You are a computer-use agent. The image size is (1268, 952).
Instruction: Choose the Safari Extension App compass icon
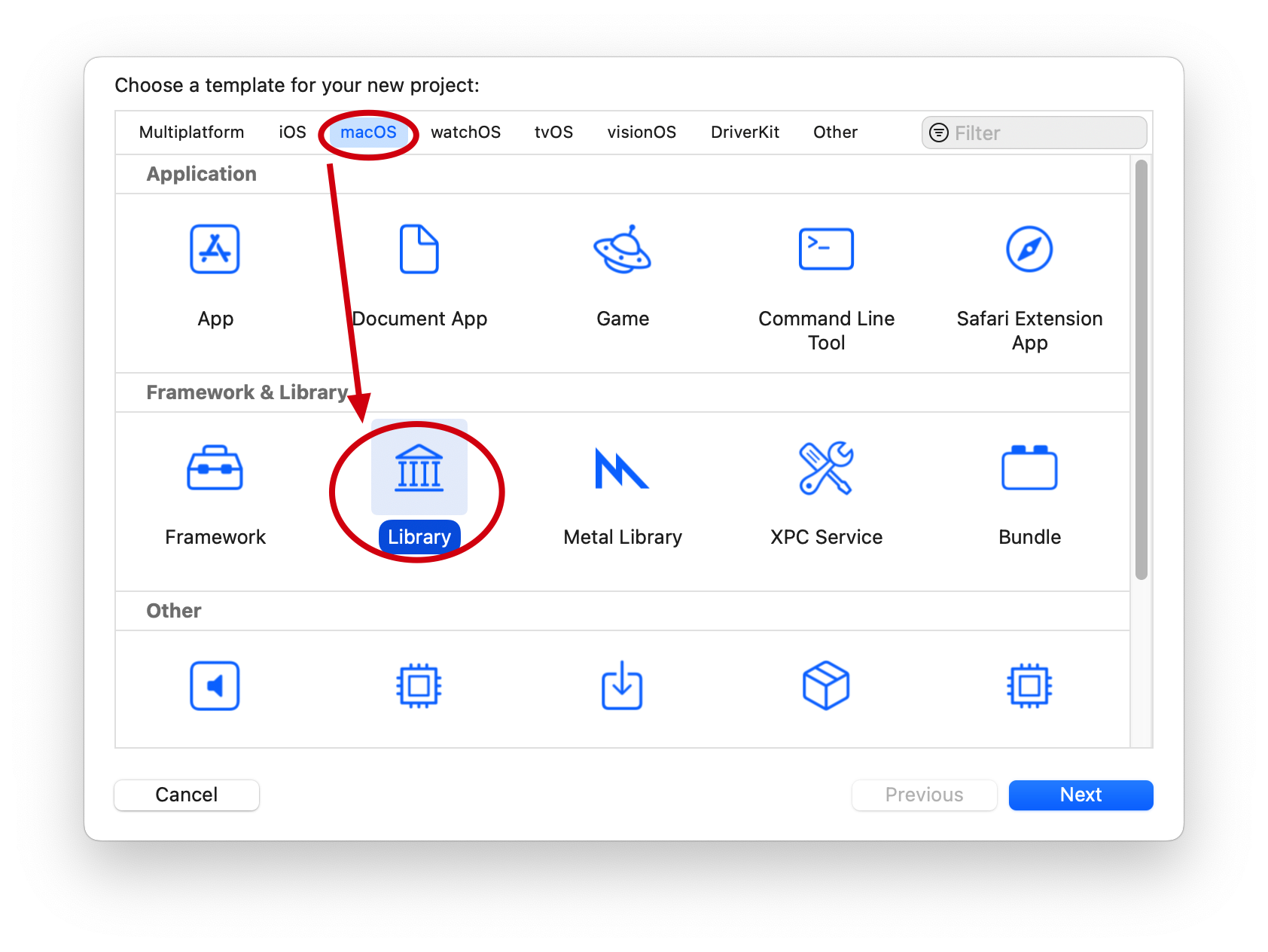point(1029,249)
